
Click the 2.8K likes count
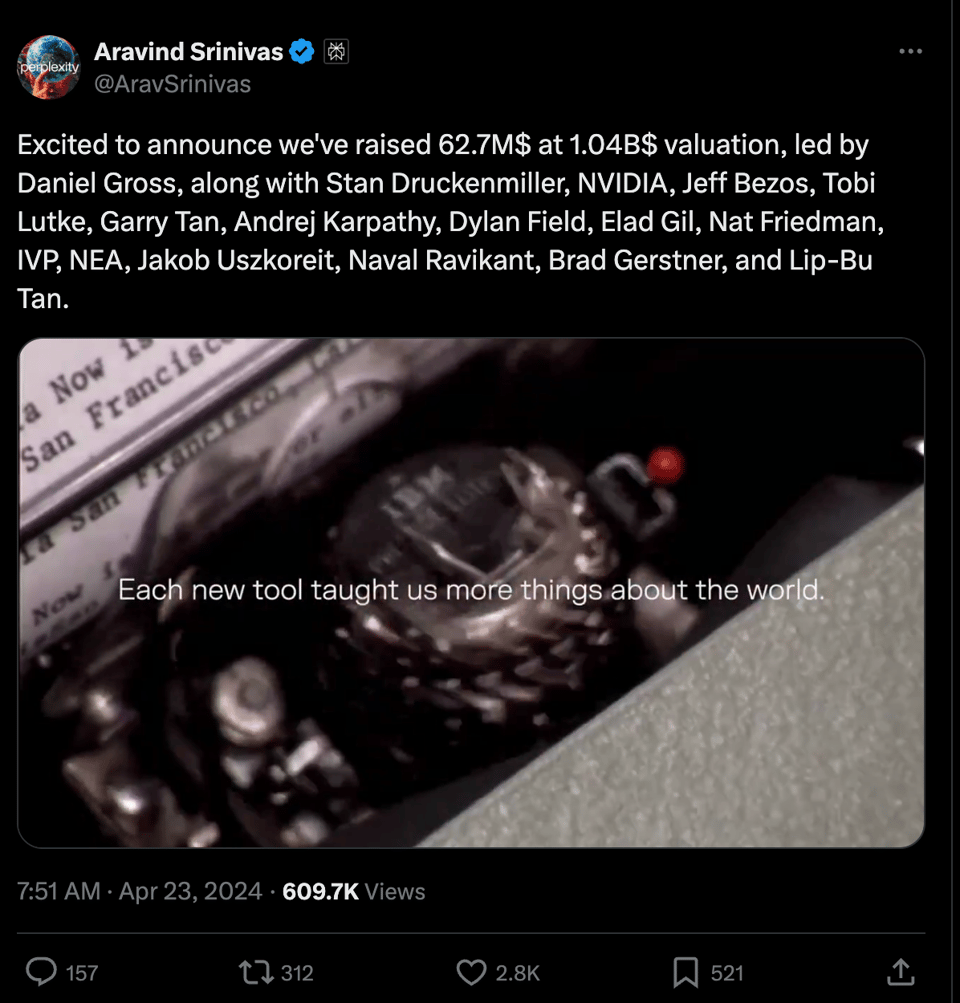click(x=518, y=973)
